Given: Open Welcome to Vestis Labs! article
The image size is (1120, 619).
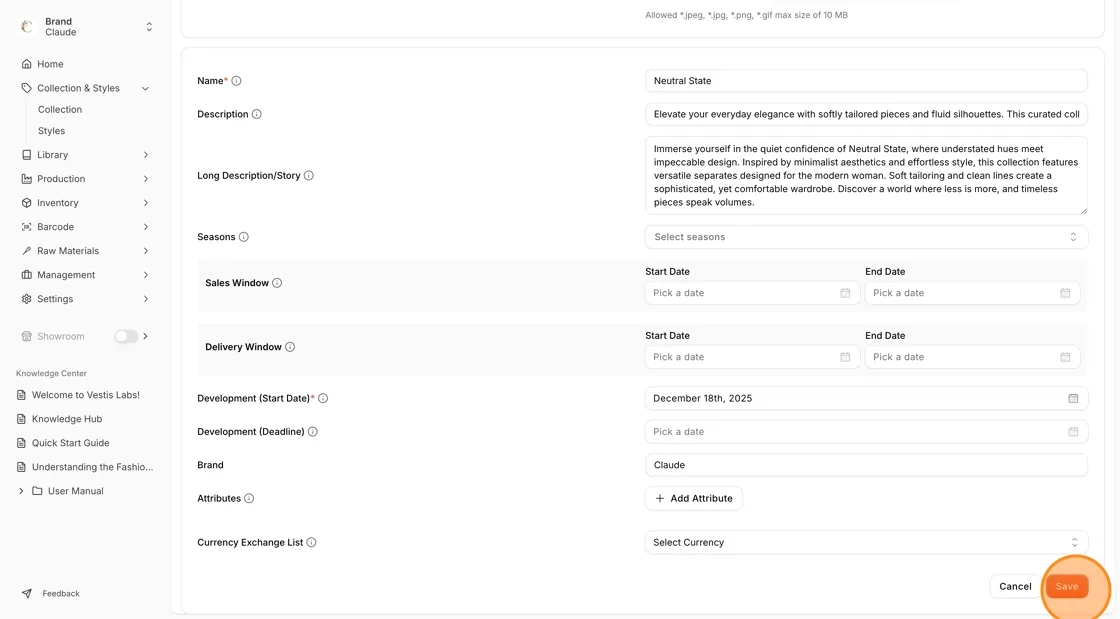Looking at the screenshot, I should point(86,395).
